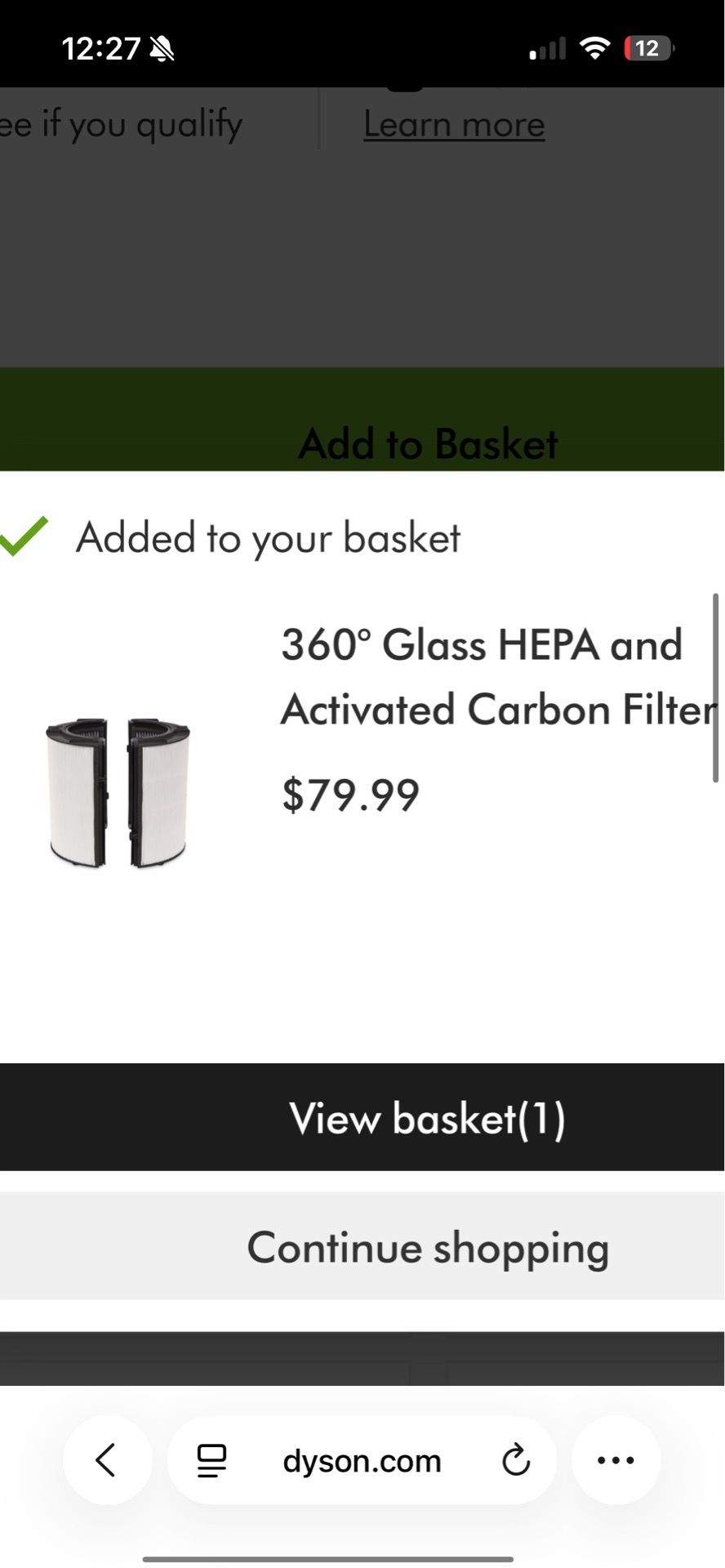Tap the "see if you qualify" text
725x1568 pixels.
pyautogui.click(x=121, y=124)
